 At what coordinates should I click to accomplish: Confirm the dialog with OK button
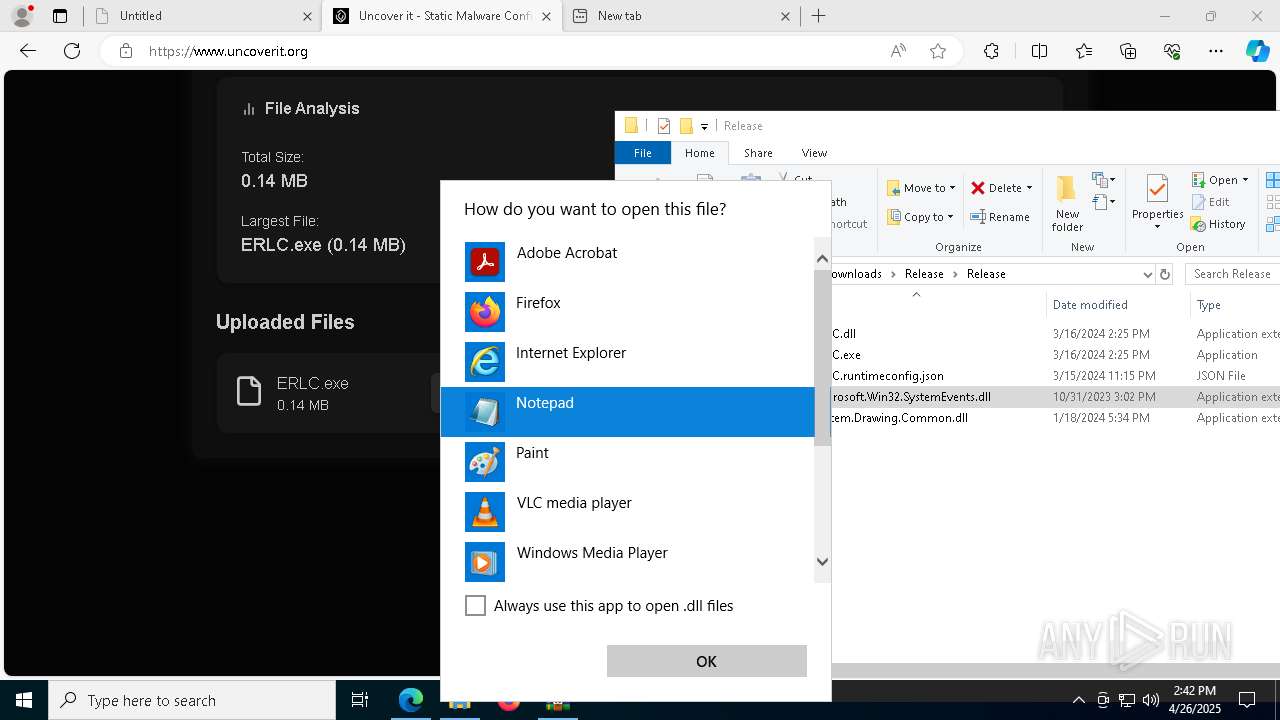(x=706, y=661)
